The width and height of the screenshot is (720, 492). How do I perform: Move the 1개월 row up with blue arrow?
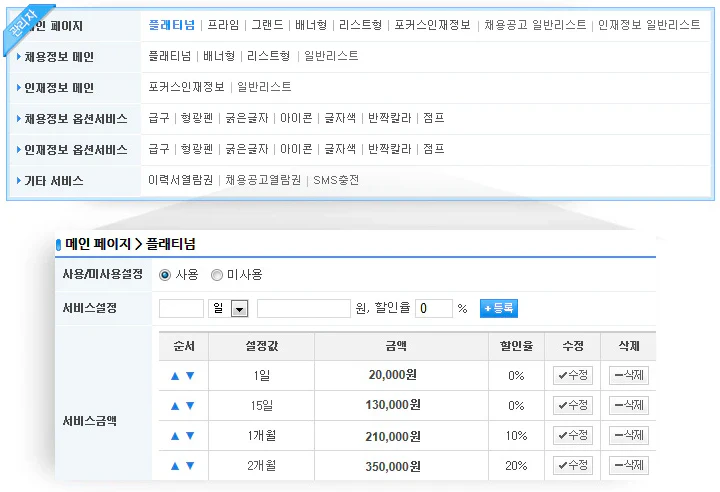(175, 436)
